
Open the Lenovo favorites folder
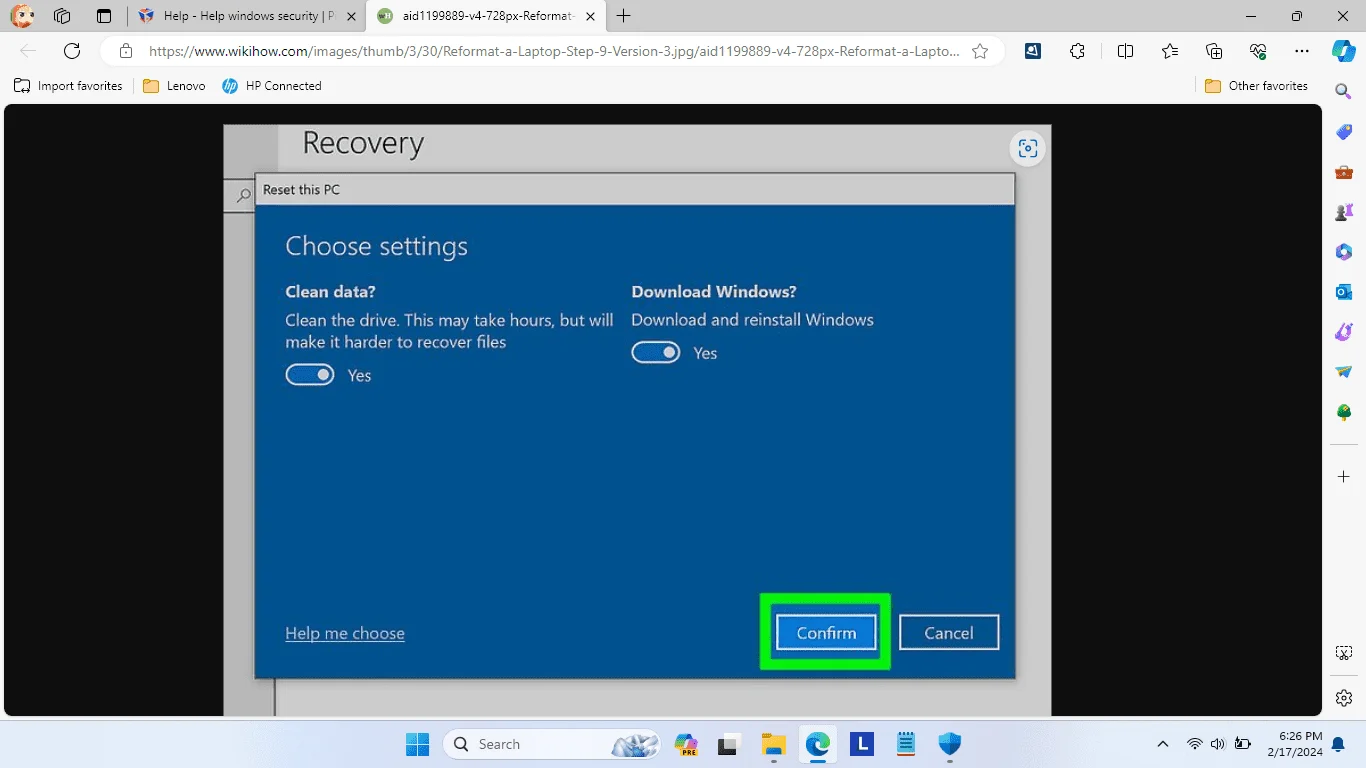click(174, 86)
